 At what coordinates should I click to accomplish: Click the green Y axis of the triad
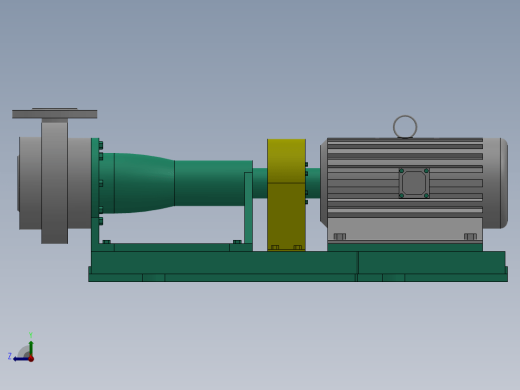click(31, 348)
